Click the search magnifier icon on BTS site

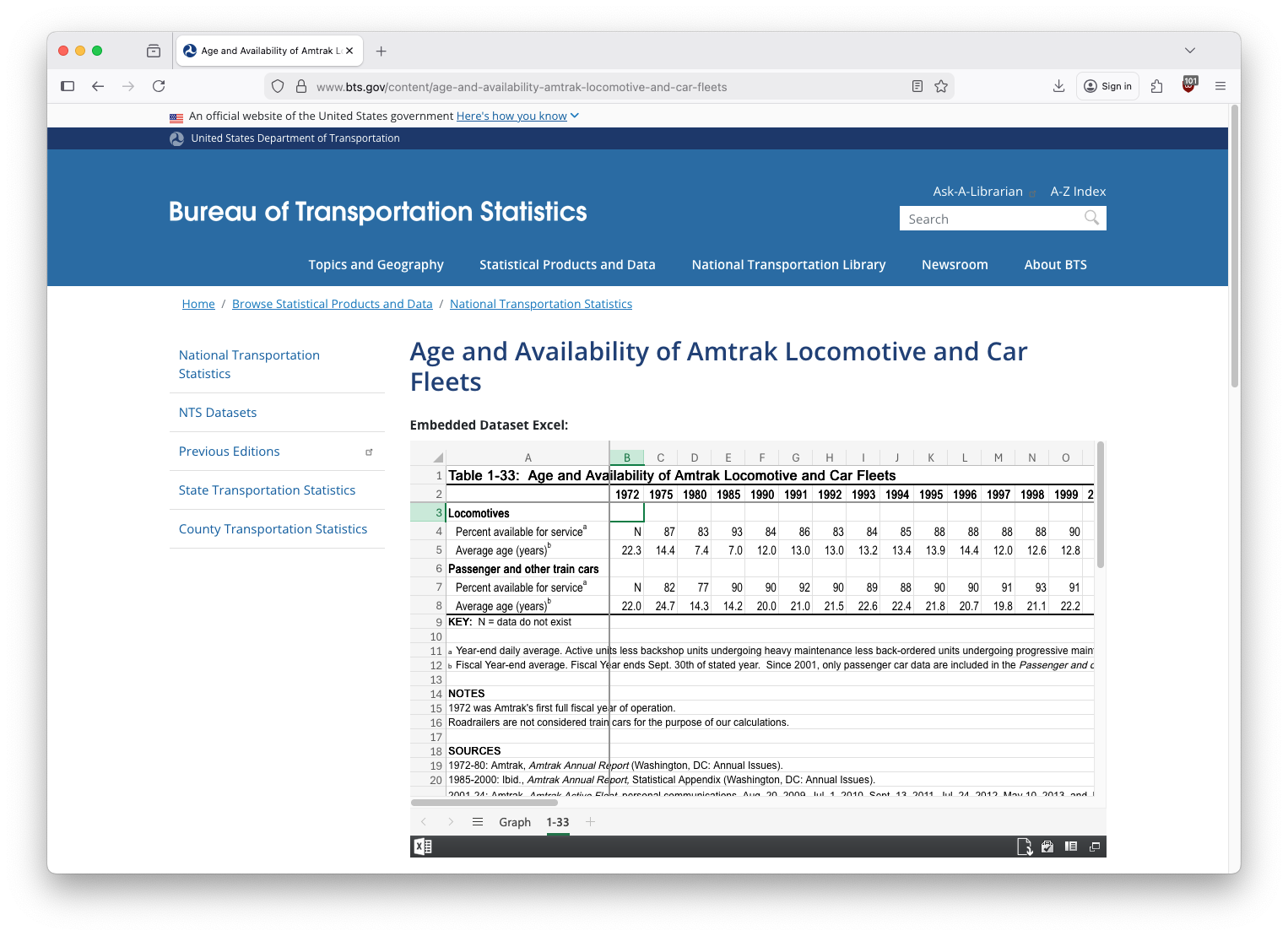pyautogui.click(x=1091, y=219)
